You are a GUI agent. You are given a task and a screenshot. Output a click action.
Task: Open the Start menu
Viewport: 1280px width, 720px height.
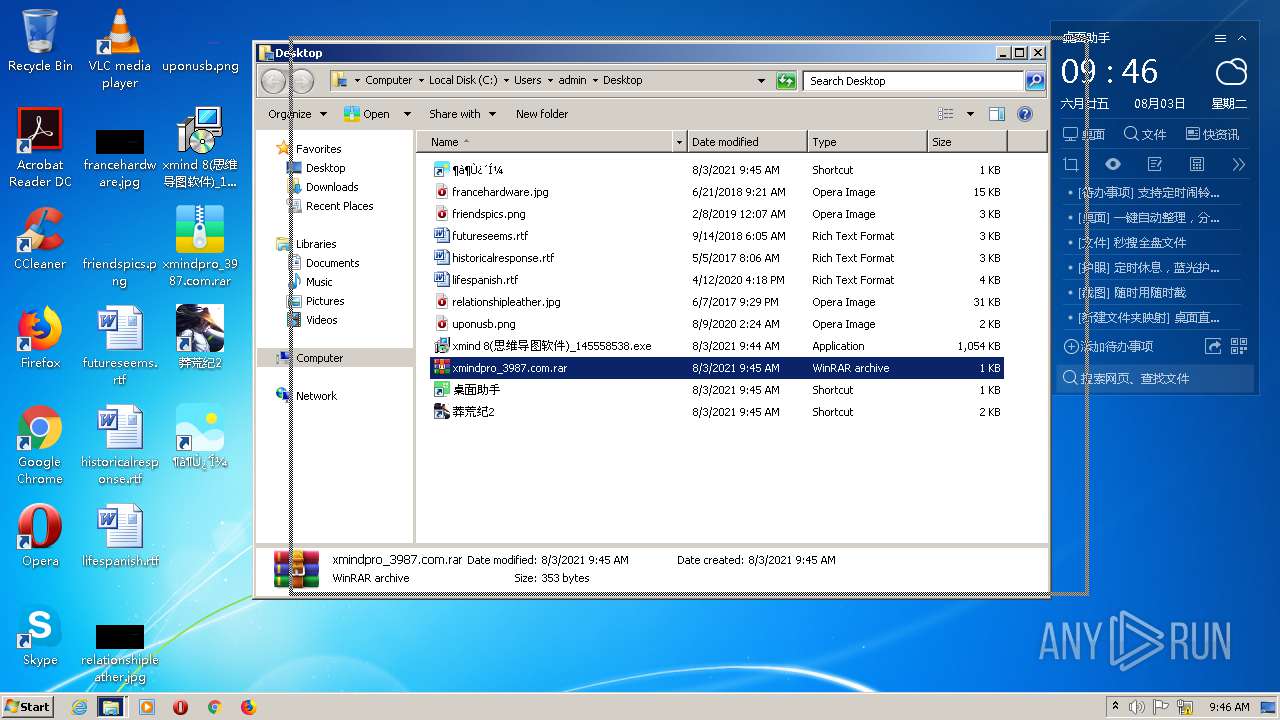[x=27, y=706]
